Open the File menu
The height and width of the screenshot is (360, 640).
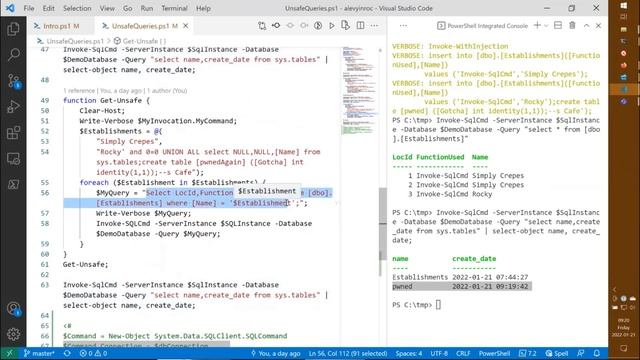[29, 8]
